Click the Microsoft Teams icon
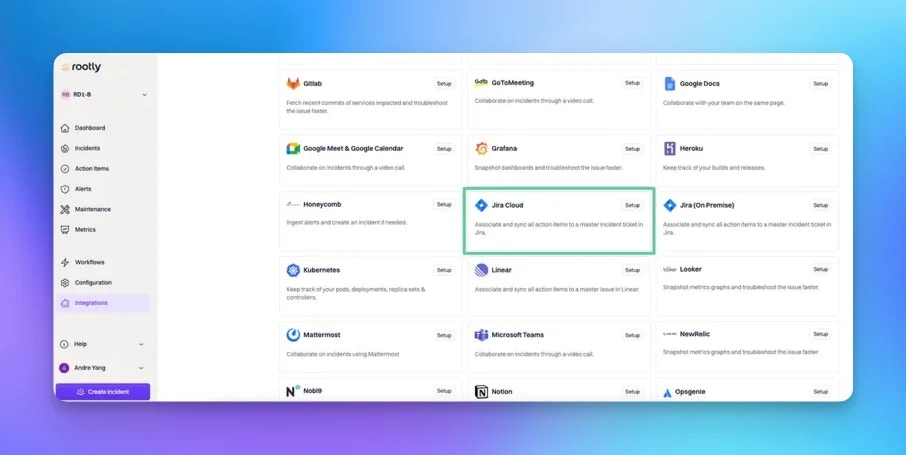This screenshot has height=455, width=906. (481, 335)
